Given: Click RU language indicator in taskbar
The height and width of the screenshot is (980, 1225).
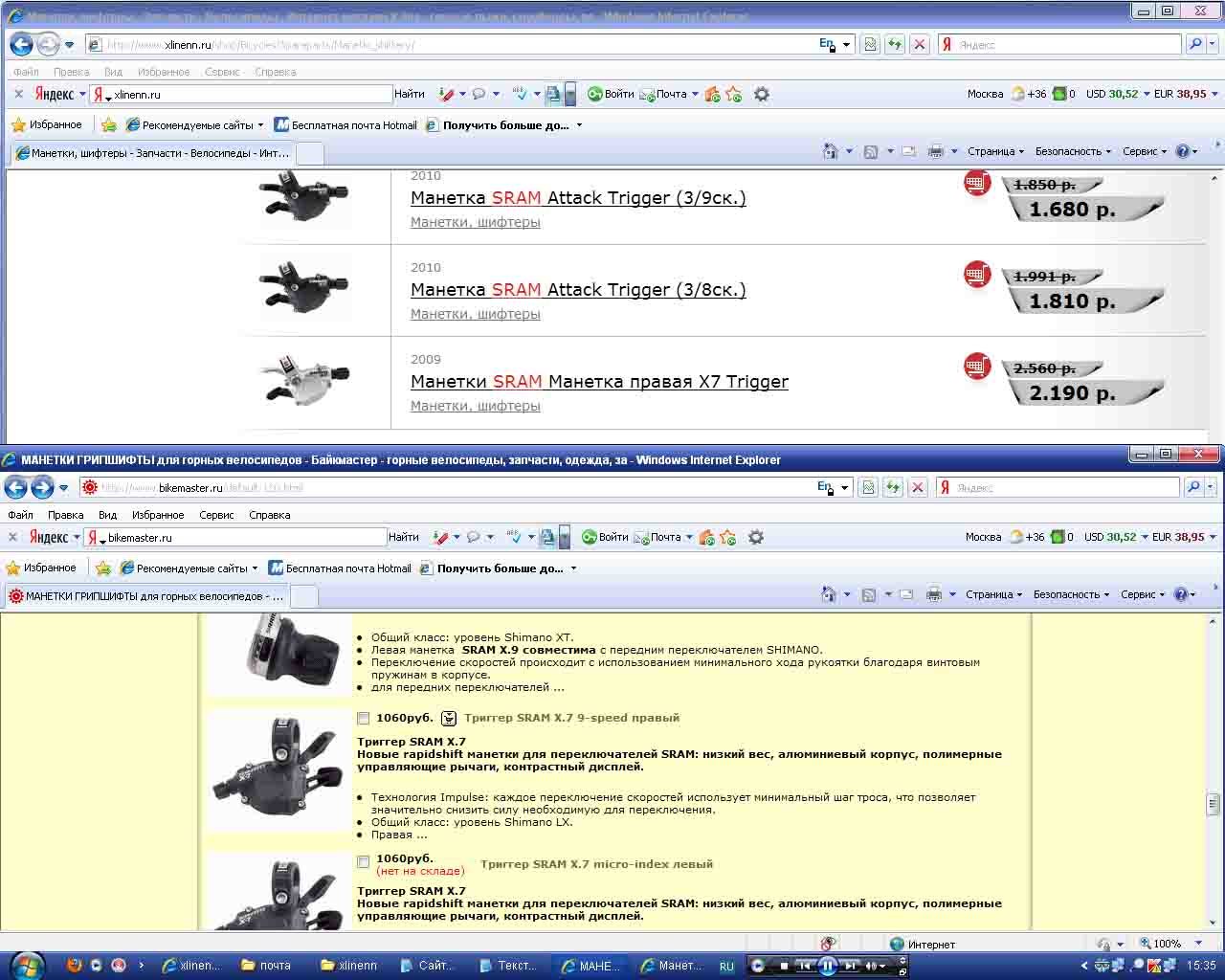Looking at the screenshot, I should 726,967.
